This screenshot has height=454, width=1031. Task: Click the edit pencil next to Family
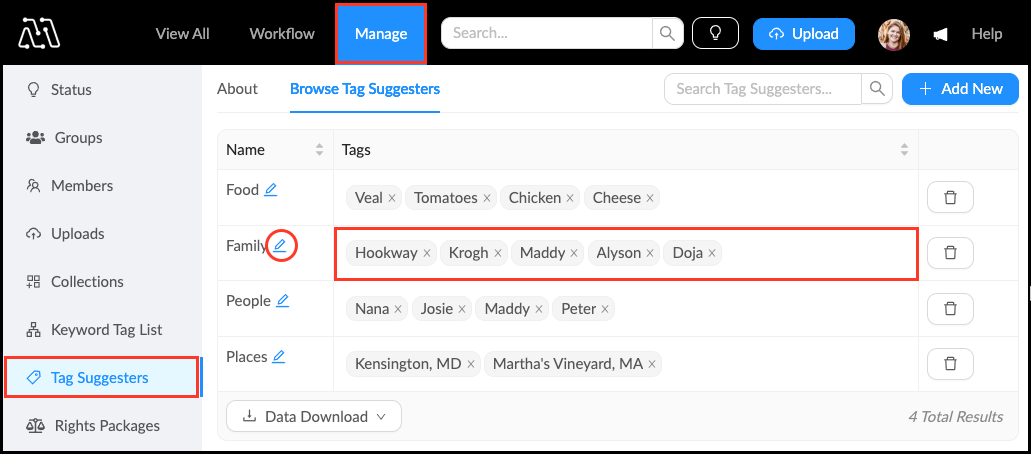coord(281,245)
